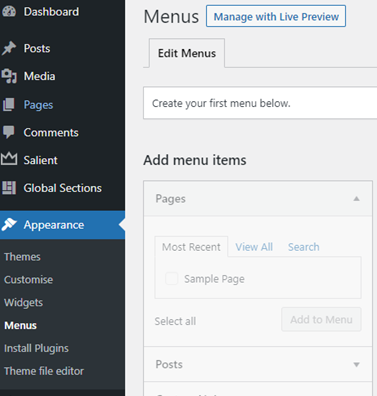Click the Add menu items heading

(195, 160)
